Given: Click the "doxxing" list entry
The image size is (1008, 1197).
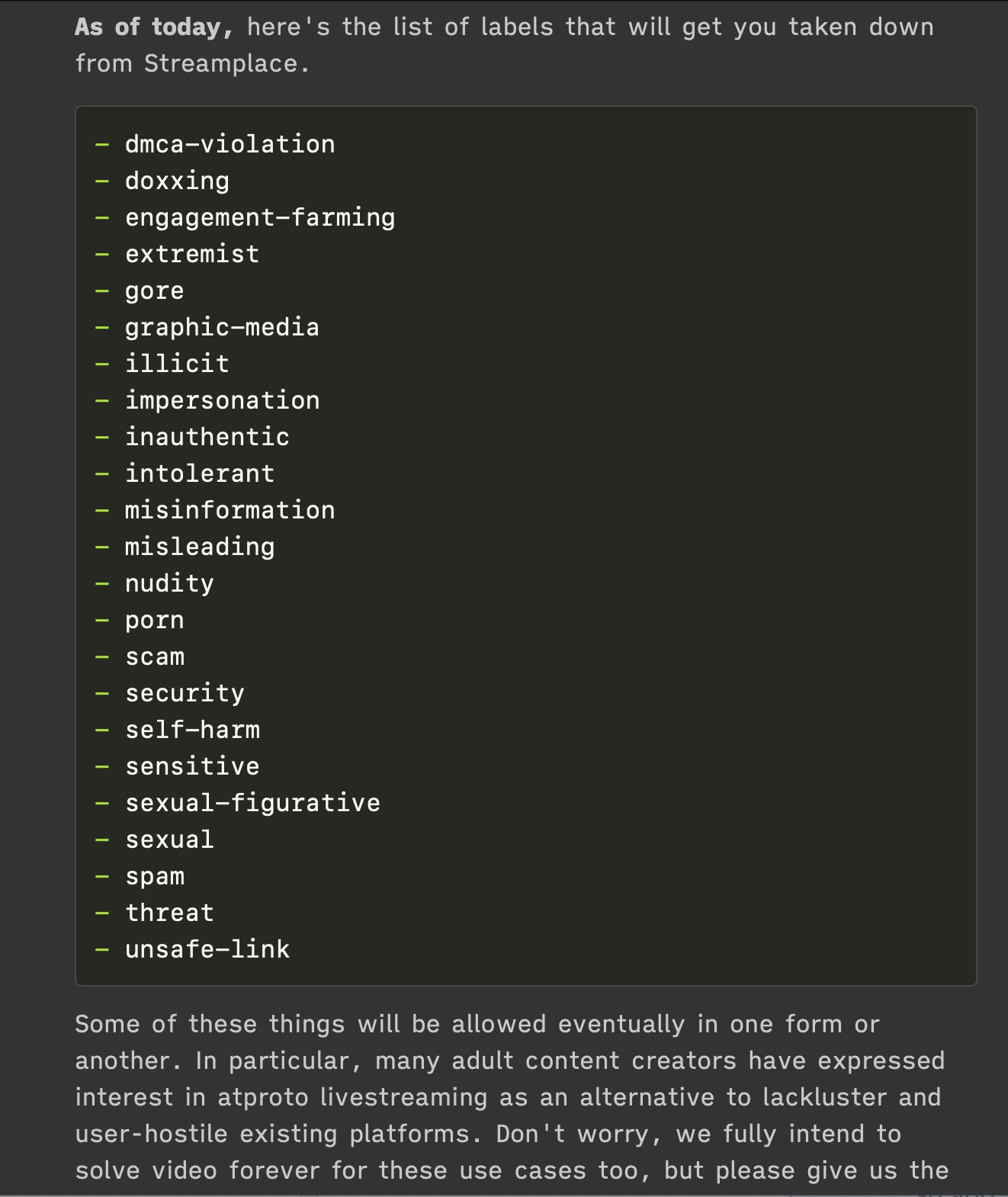Looking at the screenshot, I should click(177, 181).
